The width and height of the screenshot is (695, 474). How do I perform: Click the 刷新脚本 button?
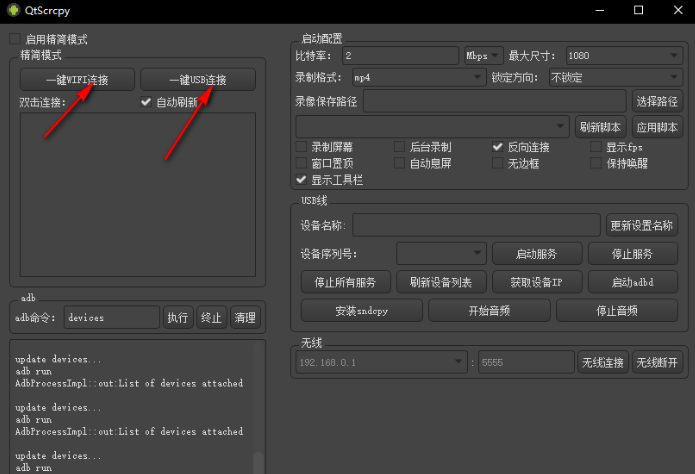click(601, 127)
